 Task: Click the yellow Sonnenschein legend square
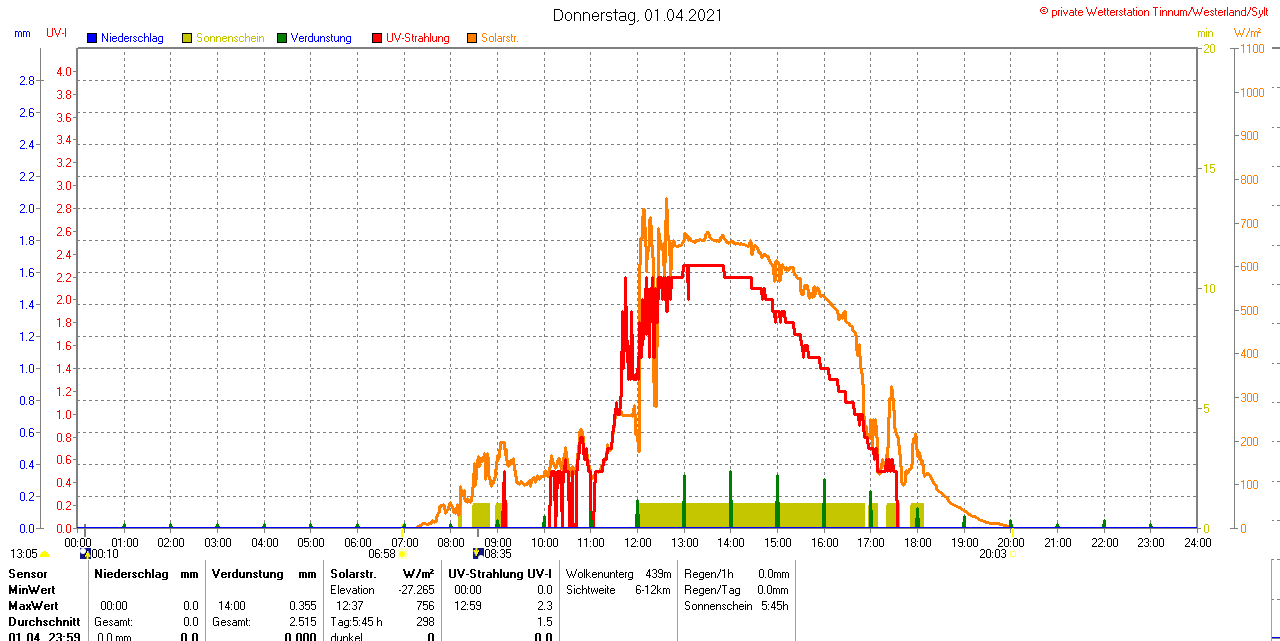[x=187, y=38]
